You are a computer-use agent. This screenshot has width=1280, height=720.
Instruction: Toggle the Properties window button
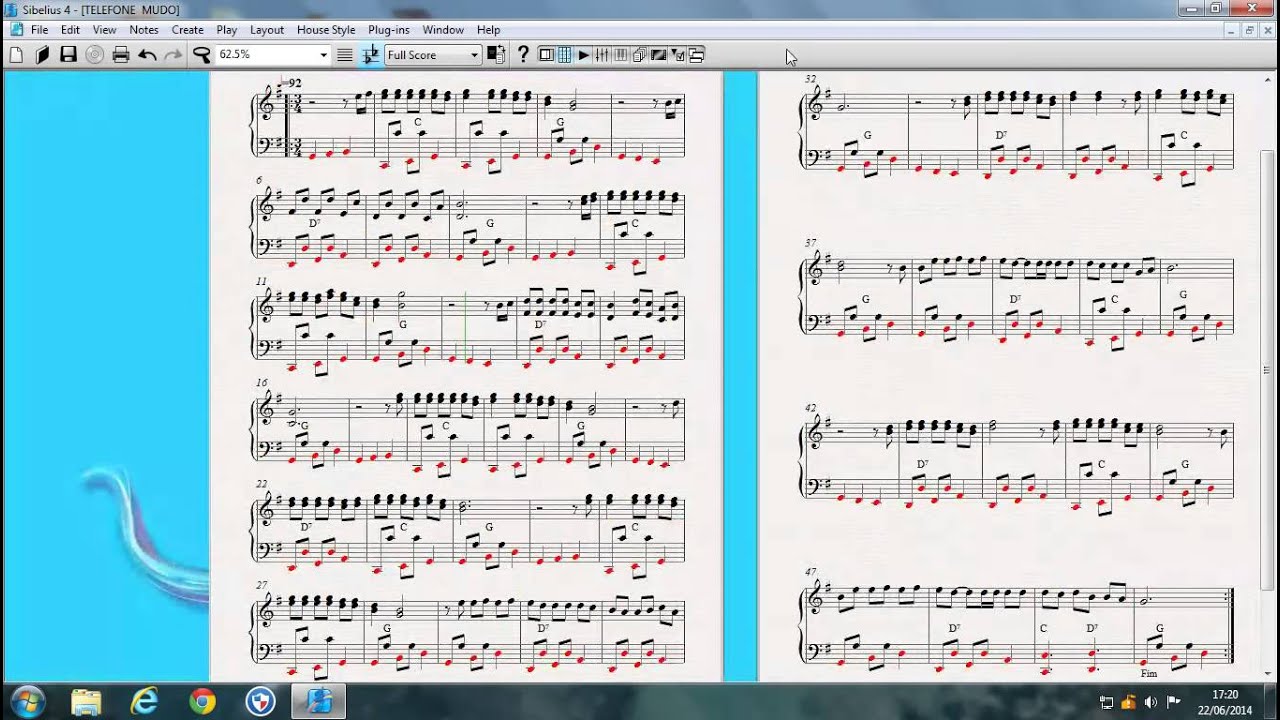[x=678, y=55]
